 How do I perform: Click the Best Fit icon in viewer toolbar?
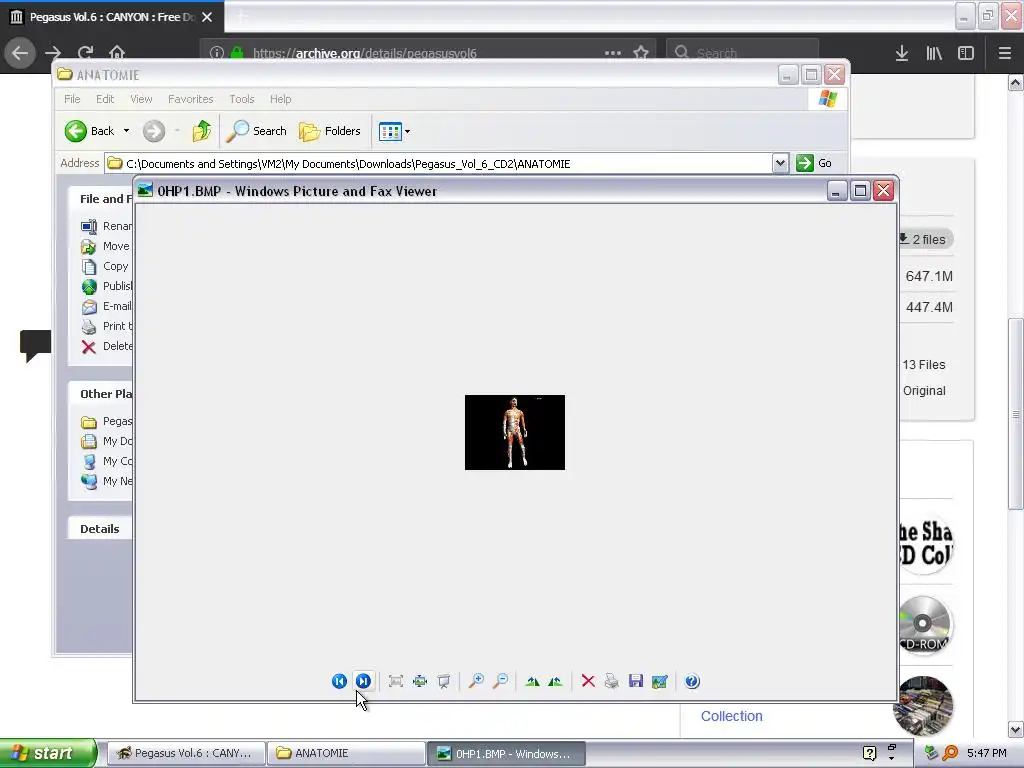click(x=395, y=681)
